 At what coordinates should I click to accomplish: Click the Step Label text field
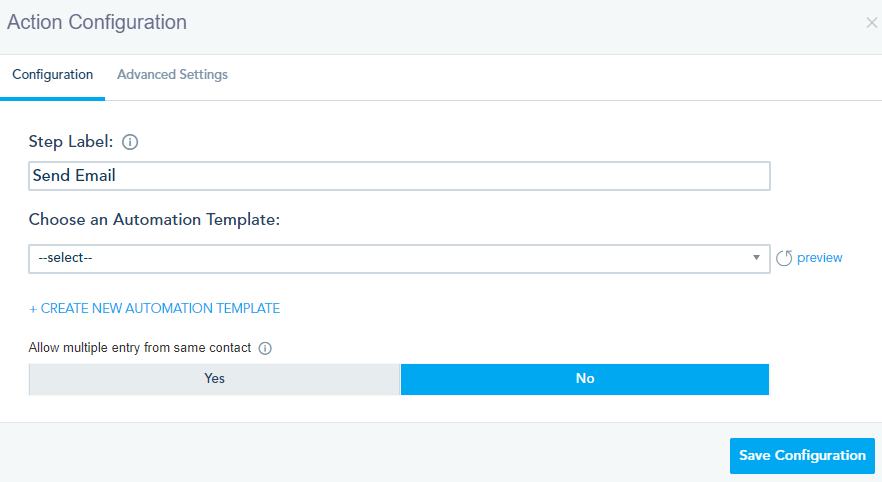pyautogui.click(x=440, y=176)
